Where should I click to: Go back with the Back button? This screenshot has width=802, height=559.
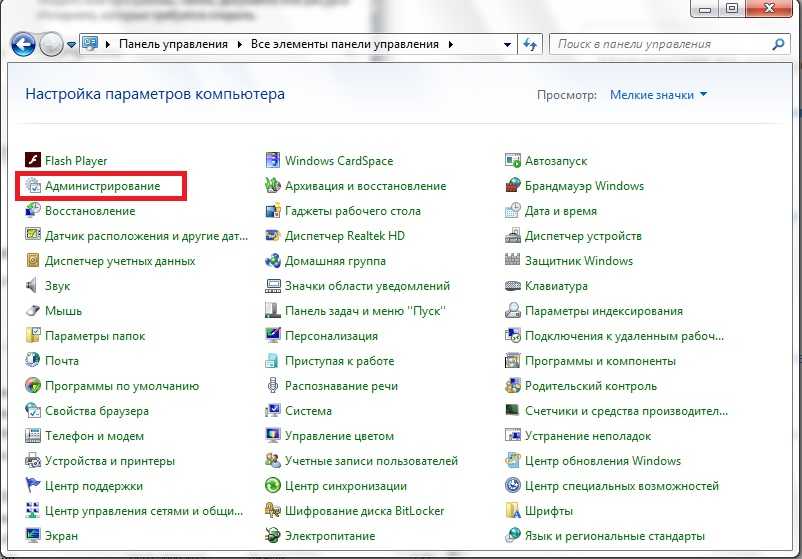23,44
